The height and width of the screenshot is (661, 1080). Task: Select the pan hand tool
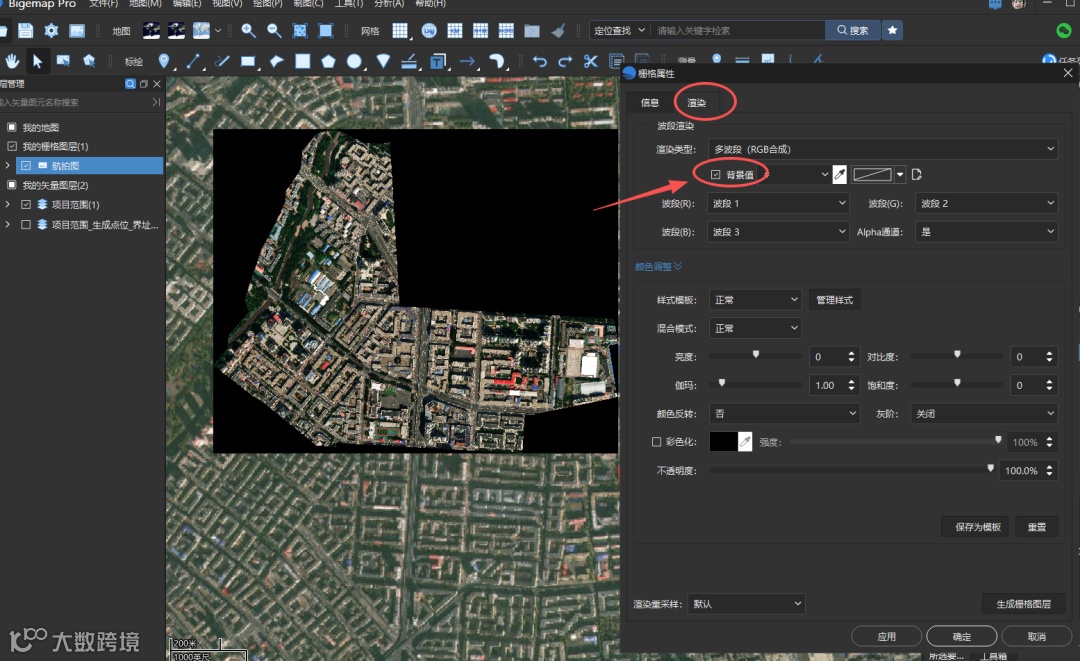click(13, 62)
